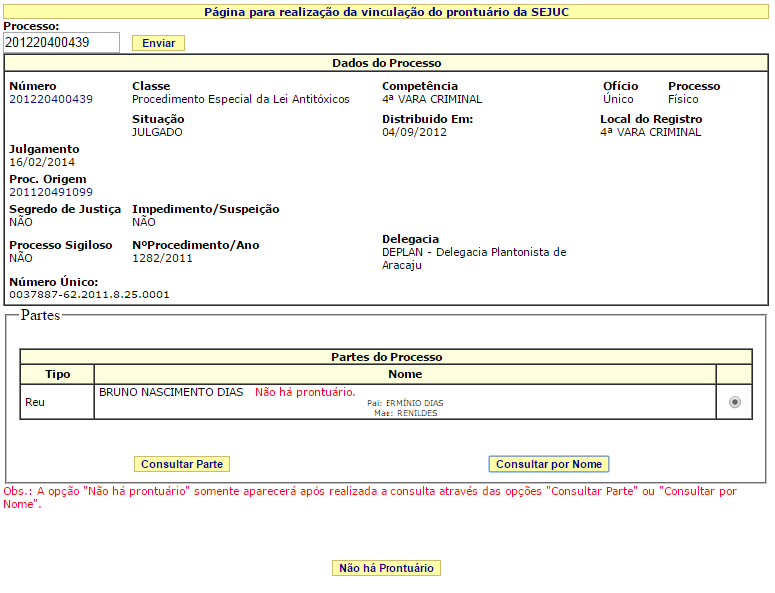Click red 'Não há prontuário.' text beside name

coord(305,392)
